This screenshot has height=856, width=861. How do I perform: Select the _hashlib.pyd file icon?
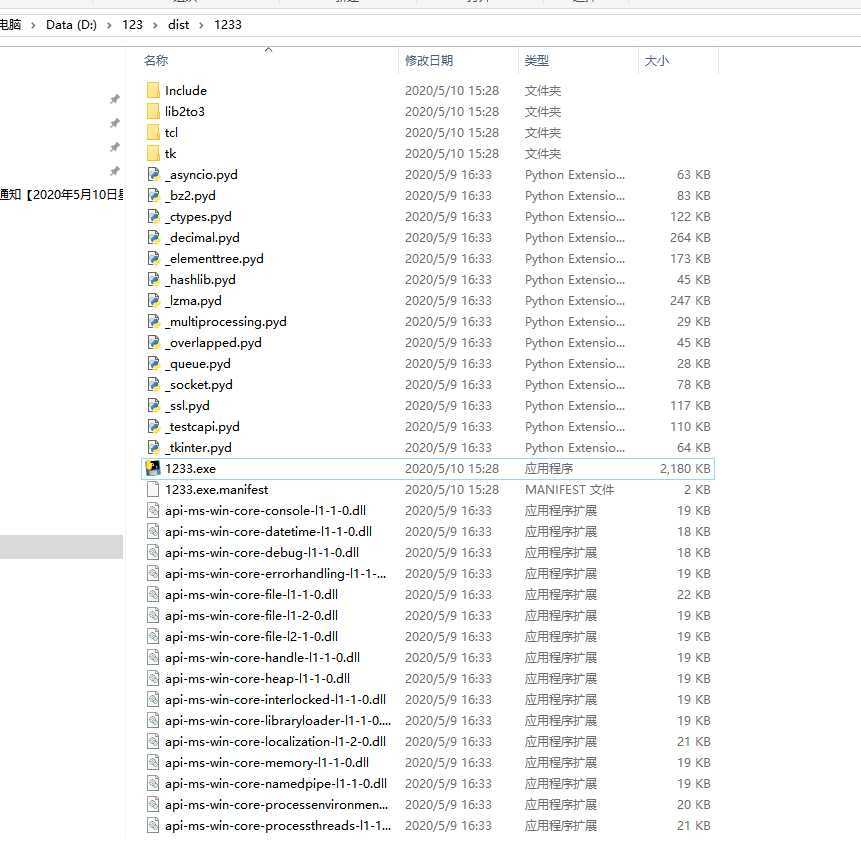click(x=153, y=279)
